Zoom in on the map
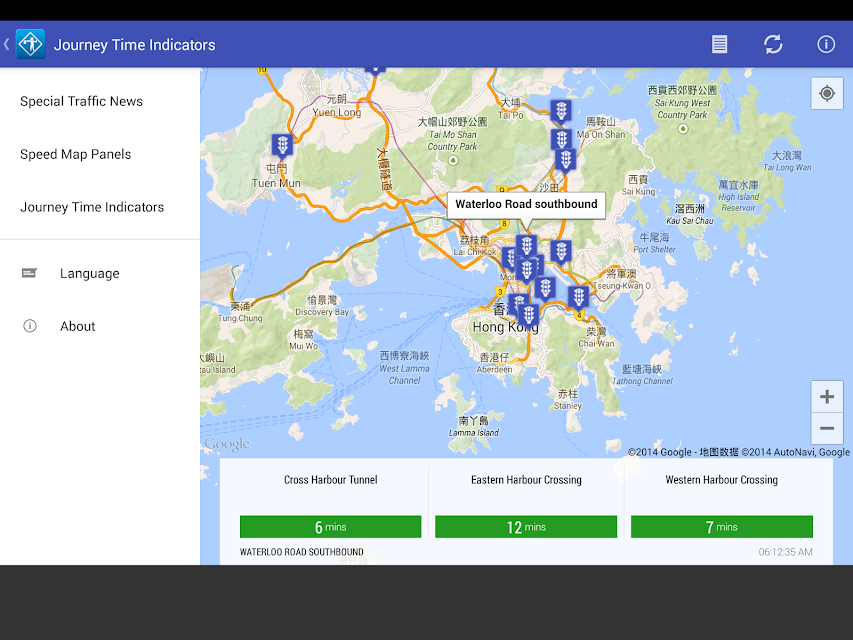 pos(826,397)
